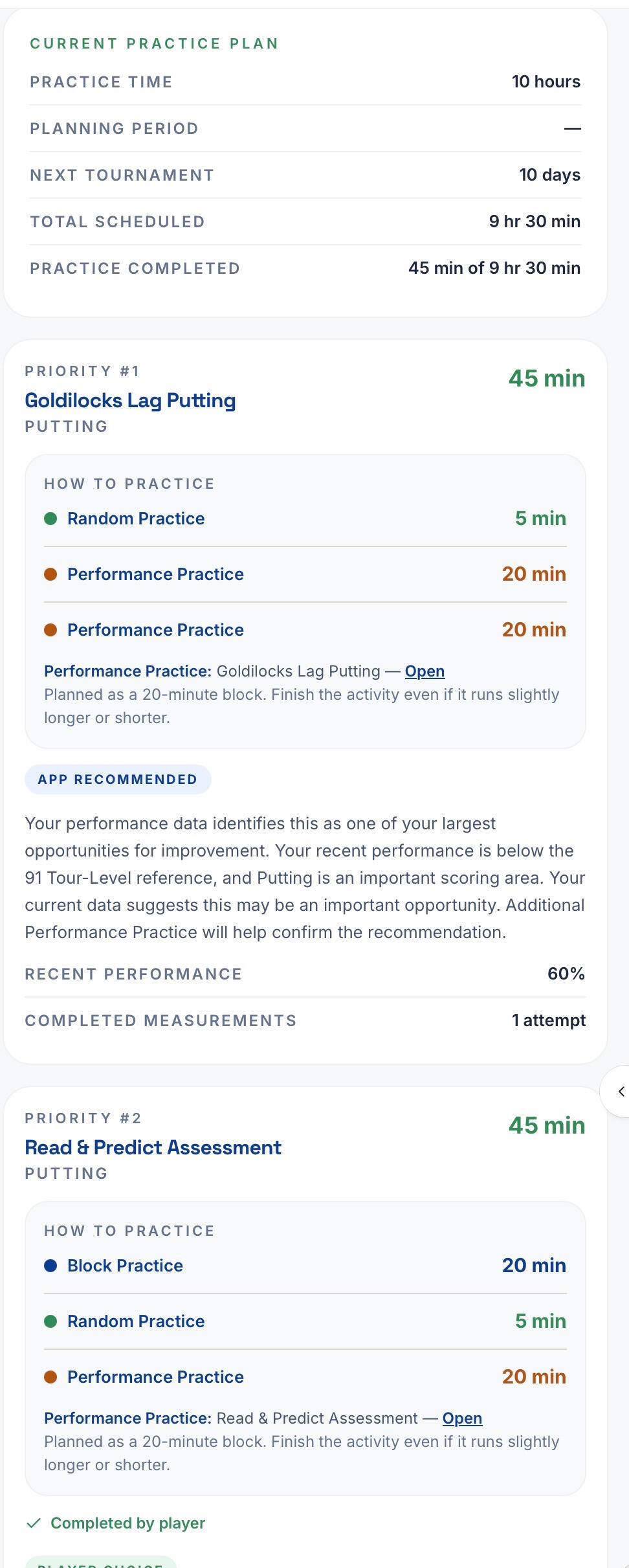Click orange dot beside Performance Practice in Priority #2

50,1377
